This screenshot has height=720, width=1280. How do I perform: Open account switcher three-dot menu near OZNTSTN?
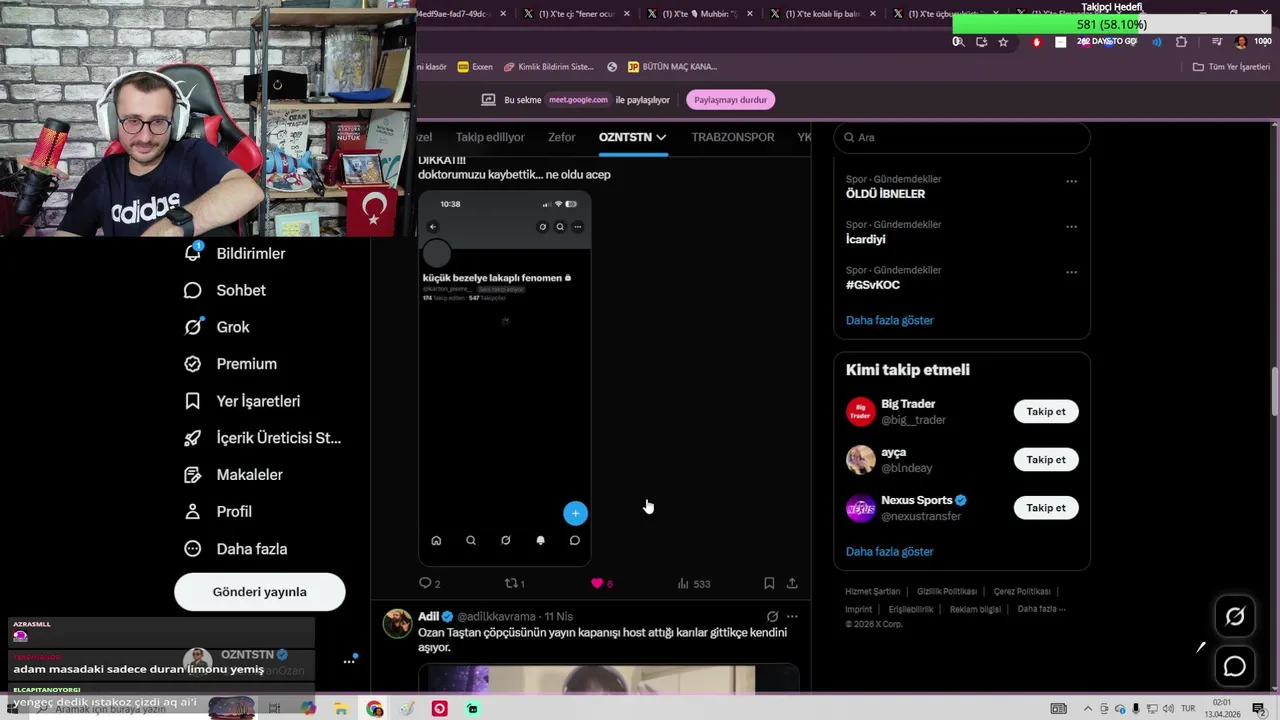[x=349, y=661]
